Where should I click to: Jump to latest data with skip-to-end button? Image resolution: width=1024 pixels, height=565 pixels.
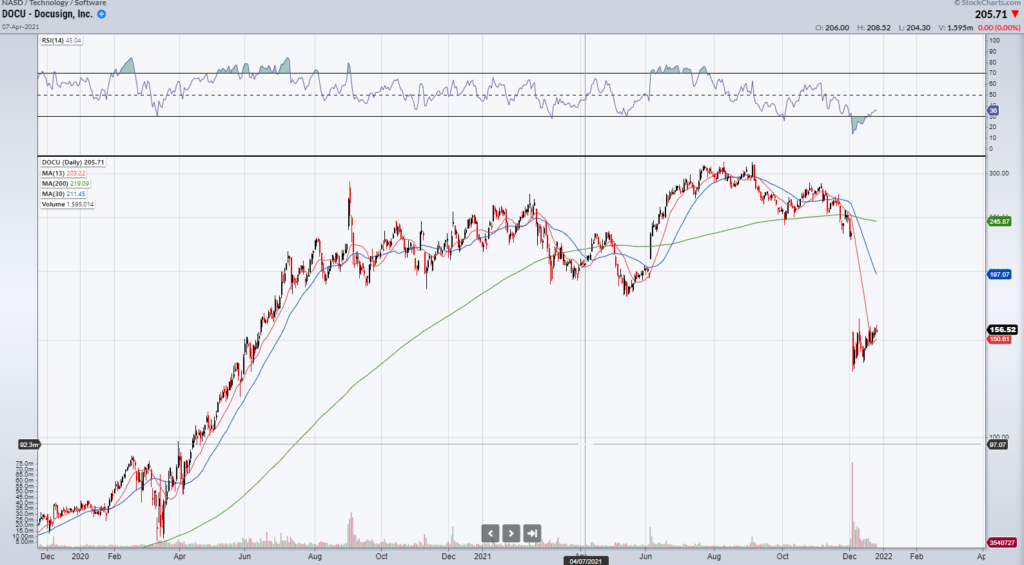(x=532, y=533)
